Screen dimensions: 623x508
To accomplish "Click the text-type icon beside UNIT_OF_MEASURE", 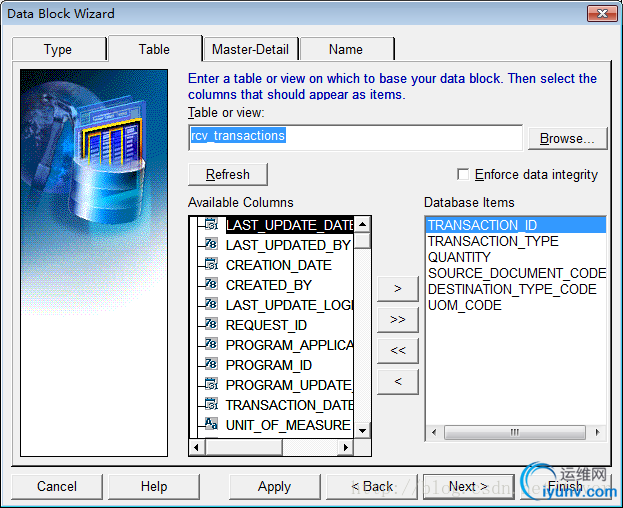I will [211, 424].
